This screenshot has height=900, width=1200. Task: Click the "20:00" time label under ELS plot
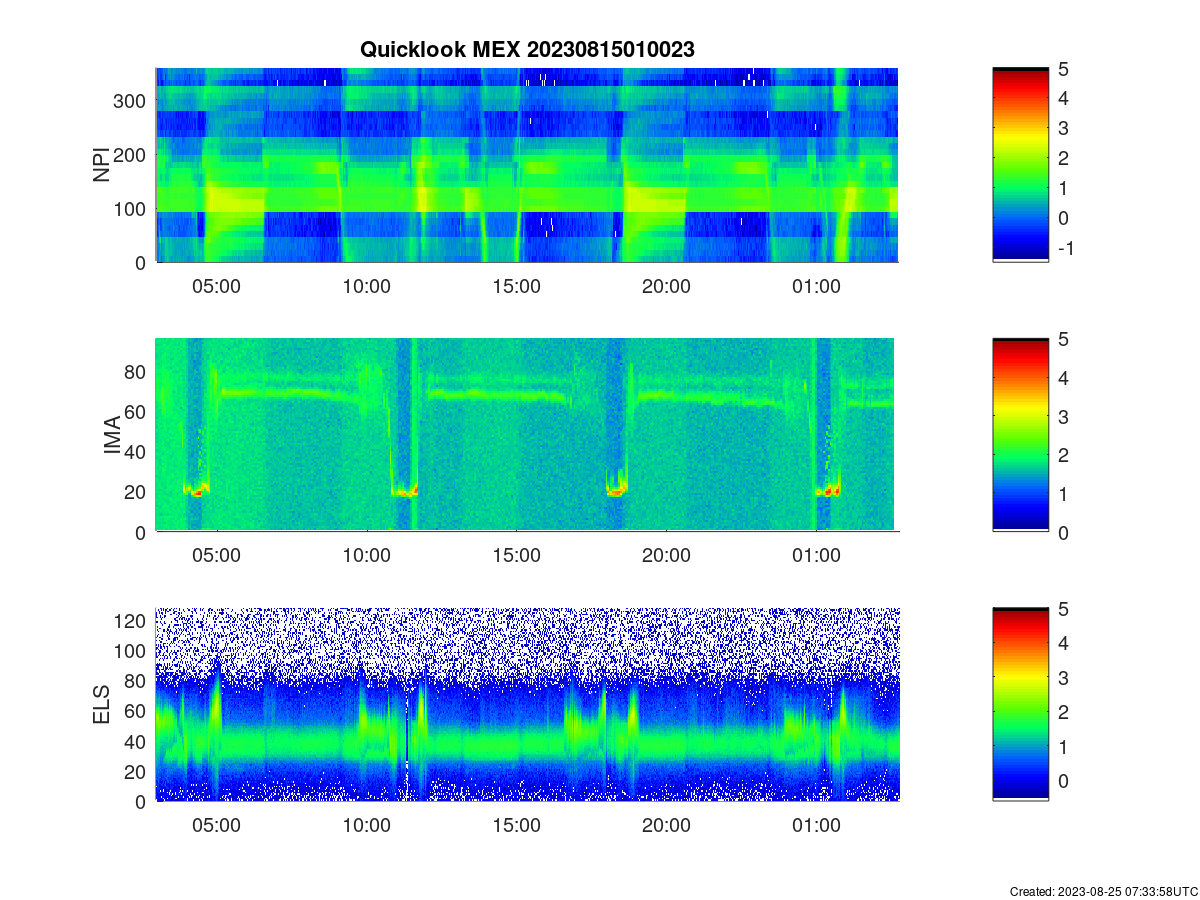(x=666, y=826)
